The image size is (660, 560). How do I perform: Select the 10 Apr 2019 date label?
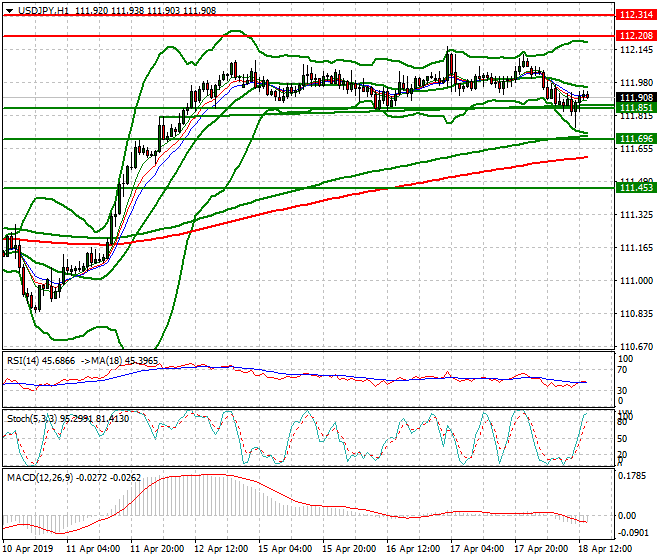(28, 549)
